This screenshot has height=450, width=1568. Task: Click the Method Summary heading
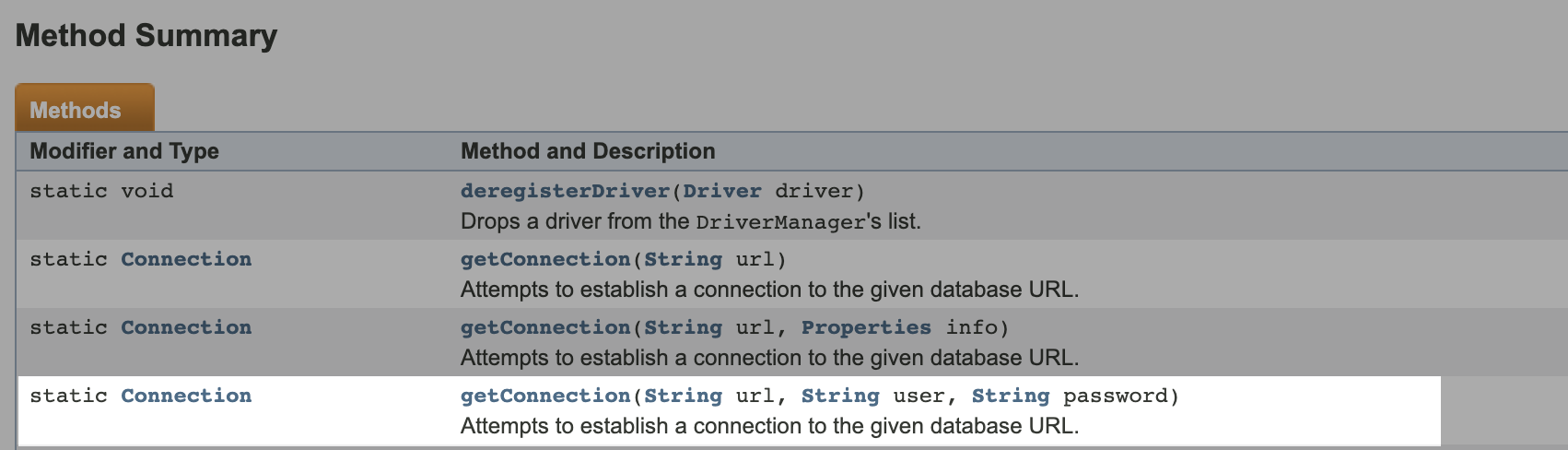click(x=146, y=35)
